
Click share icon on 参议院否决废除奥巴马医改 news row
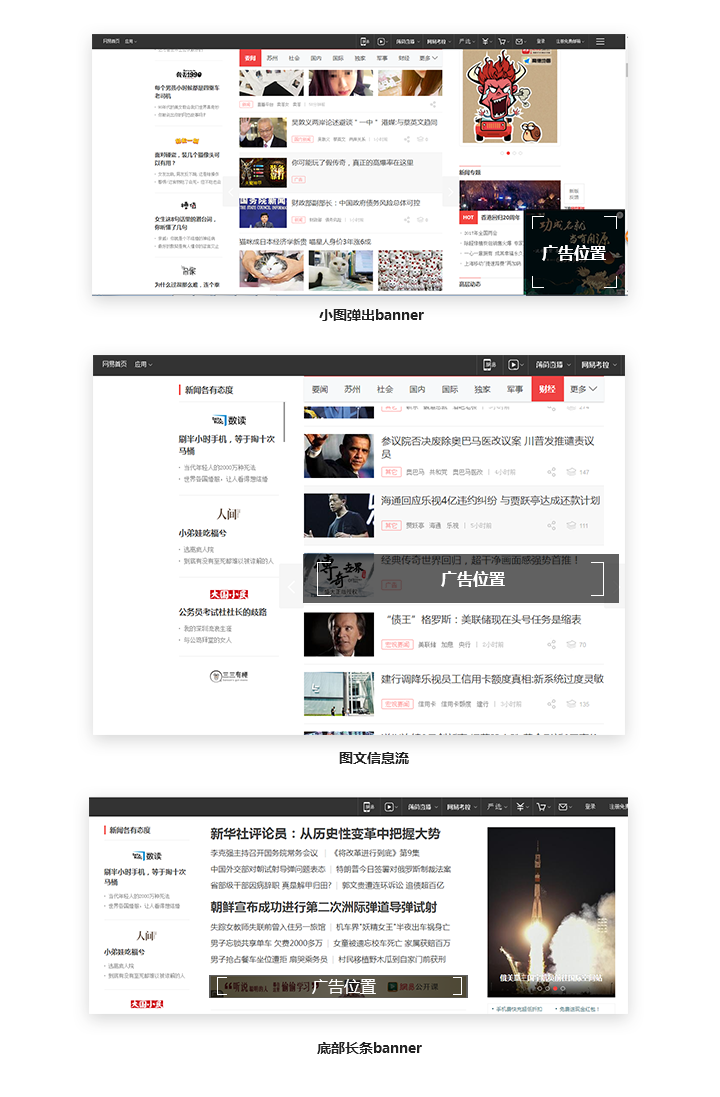tap(551, 472)
